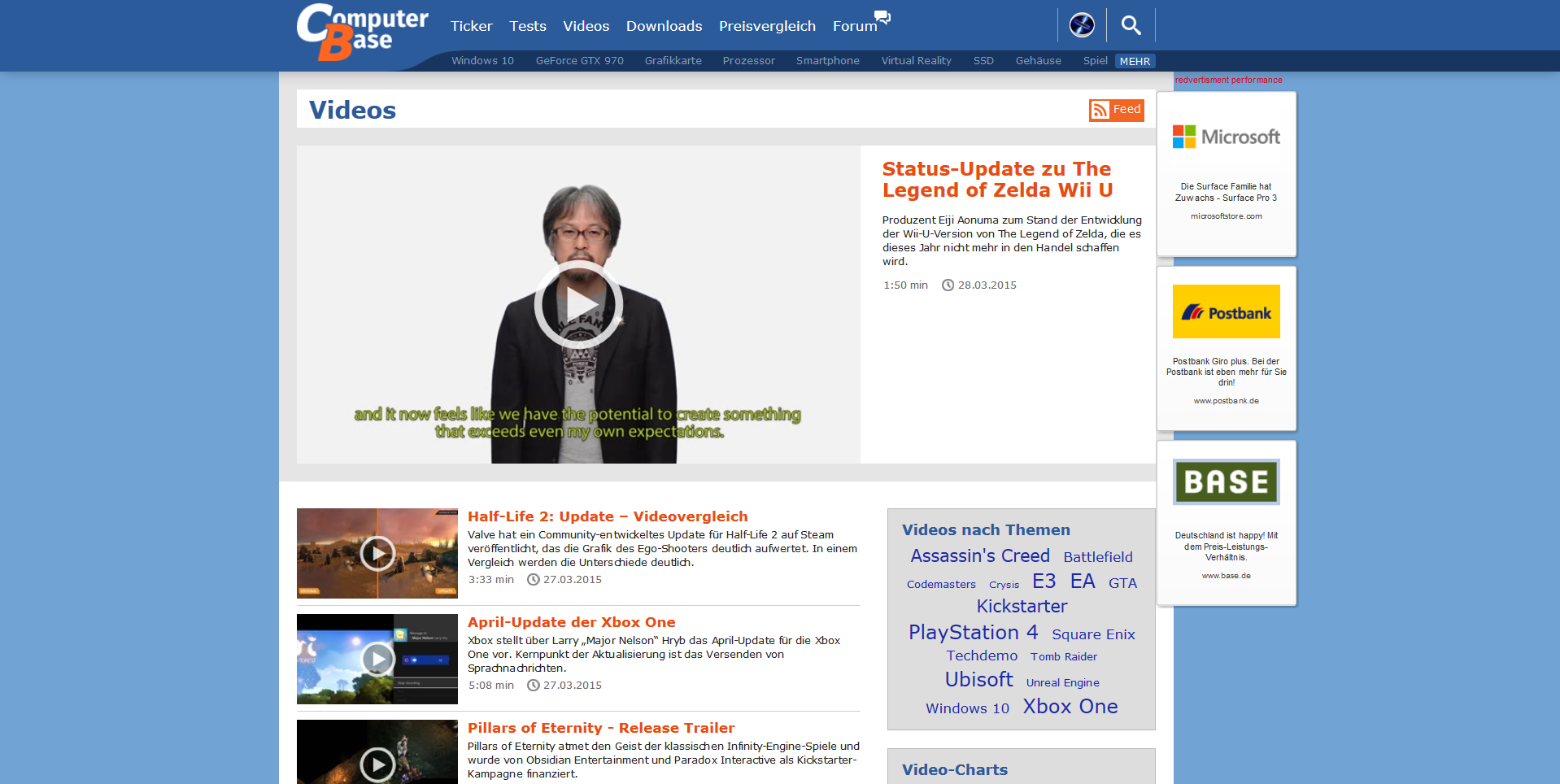Viewport: 1560px width, 784px height.
Task: Filter videos by Square Enix tag
Action: 1093,634
